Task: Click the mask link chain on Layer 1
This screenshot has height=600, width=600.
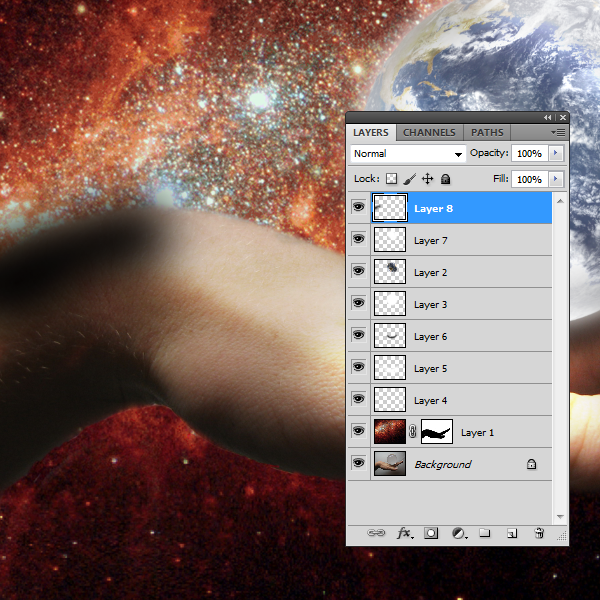Action: click(x=412, y=431)
